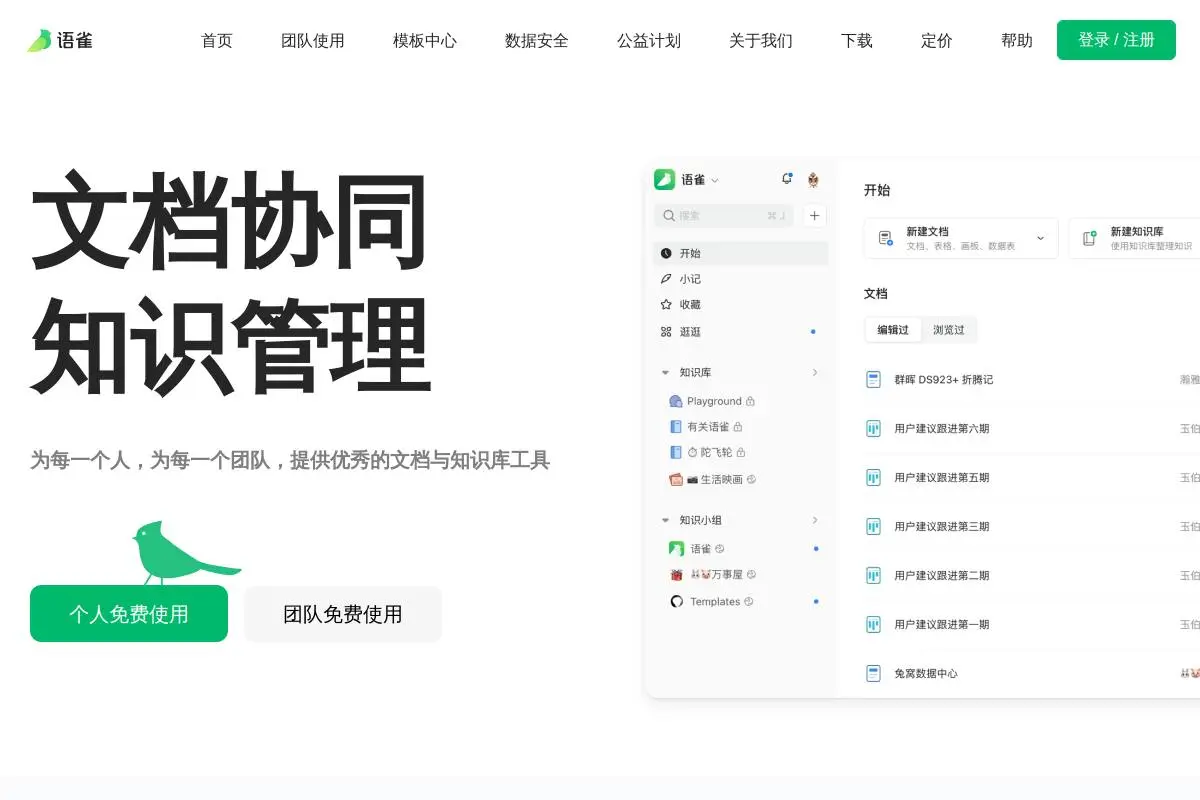Screen dimensions: 1200x800
Task: Click the book icon beside 陀飞轮
Action: point(675,453)
